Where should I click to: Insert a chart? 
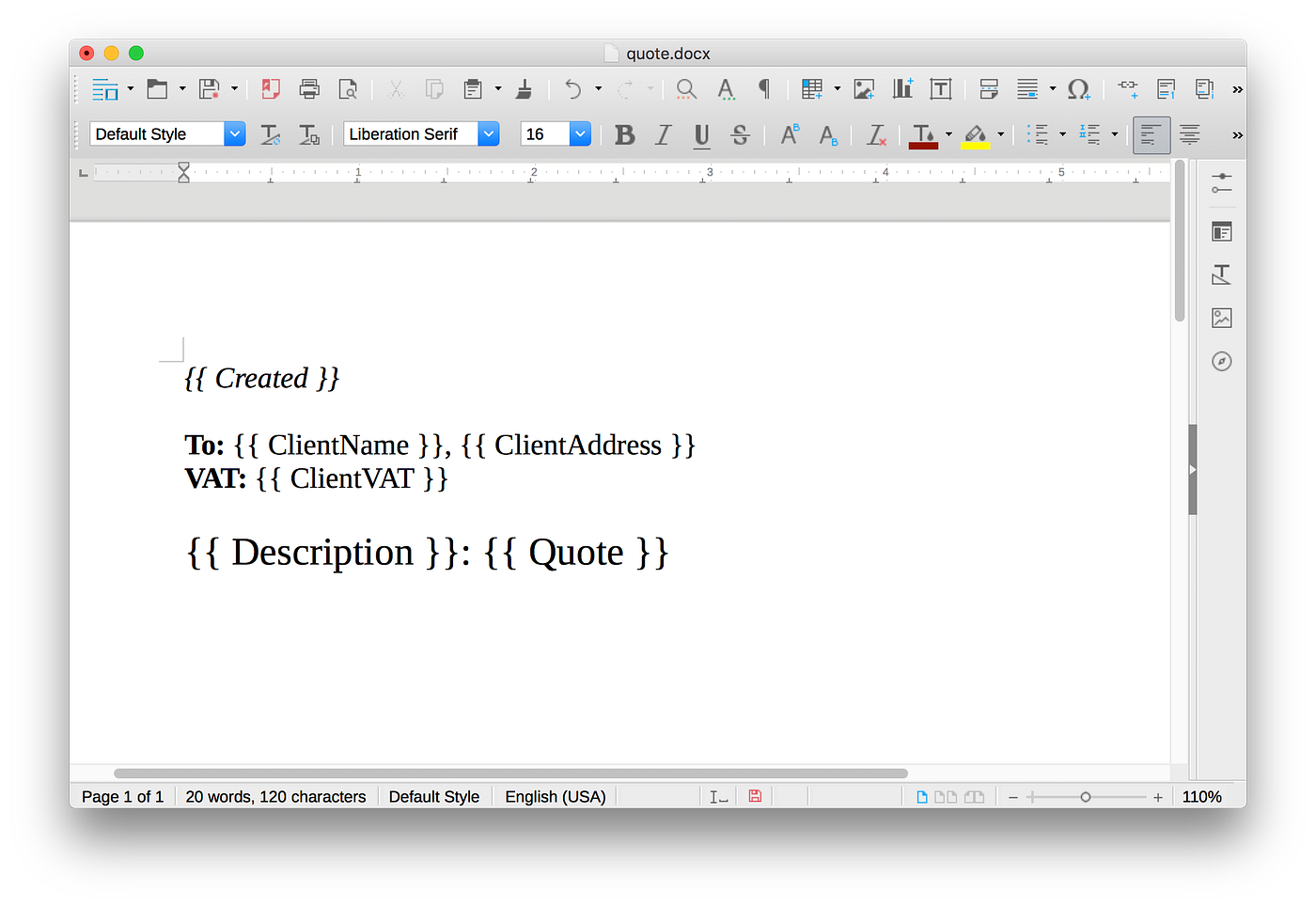click(902, 89)
